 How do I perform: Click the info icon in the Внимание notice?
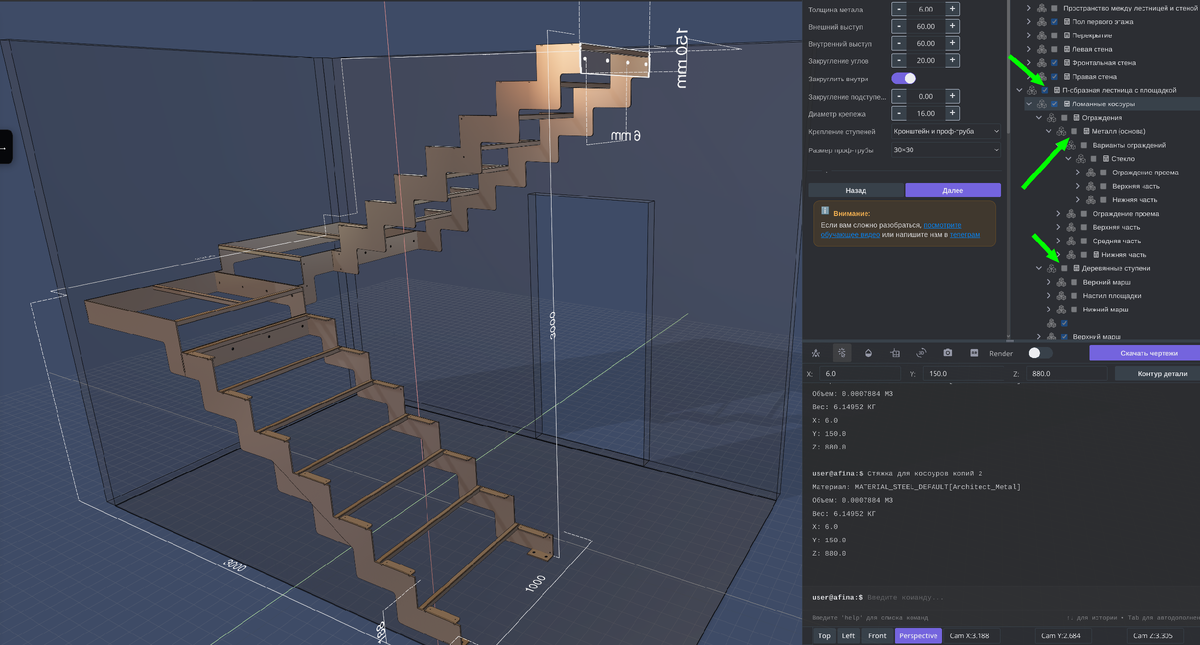[x=825, y=212]
